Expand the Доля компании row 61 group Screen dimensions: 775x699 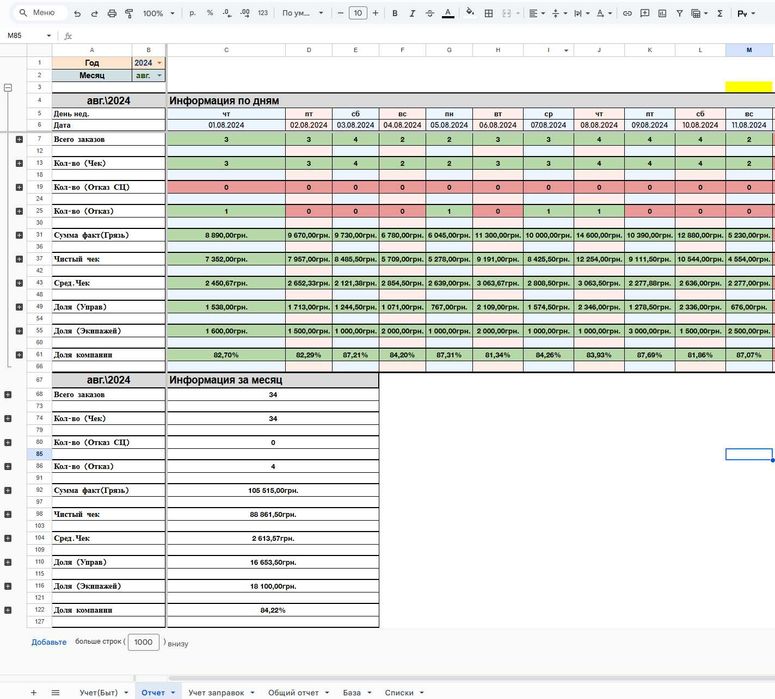[19, 354]
